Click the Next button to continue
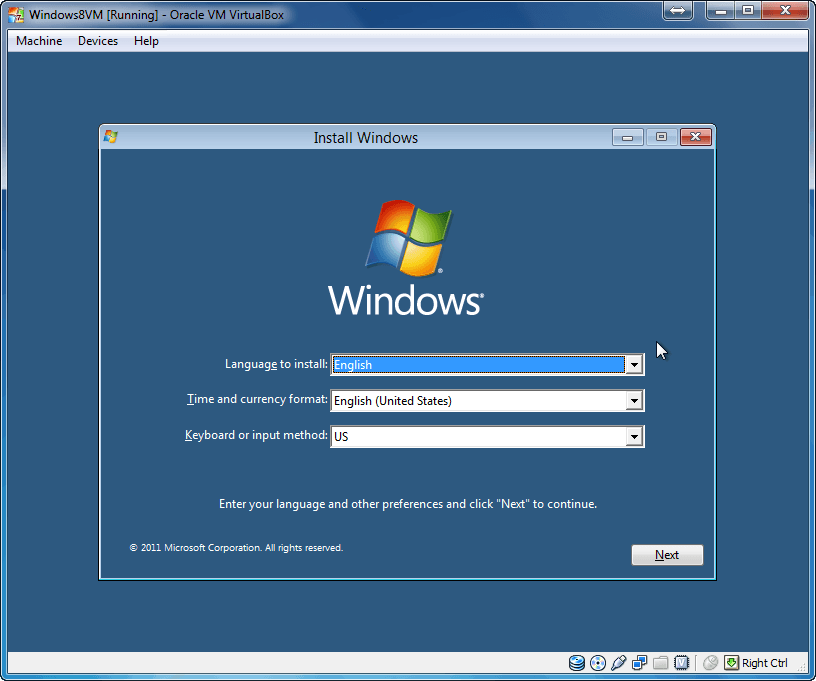Image resolution: width=816 pixels, height=681 pixels. pos(667,555)
